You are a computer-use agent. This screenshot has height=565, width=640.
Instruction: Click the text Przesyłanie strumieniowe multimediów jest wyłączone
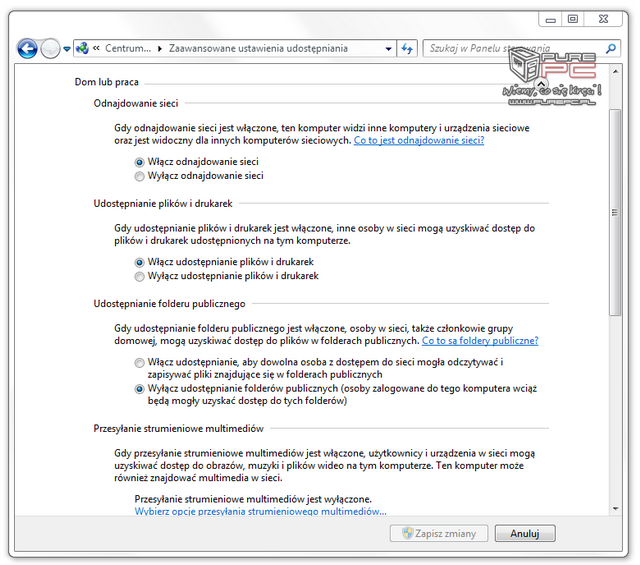tap(253, 499)
